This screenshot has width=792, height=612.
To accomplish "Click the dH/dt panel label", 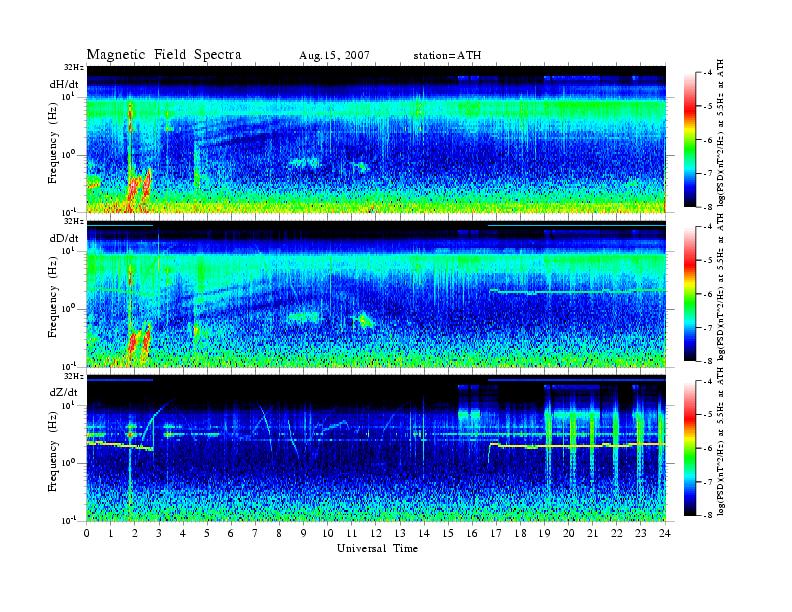I will pos(64,84).
